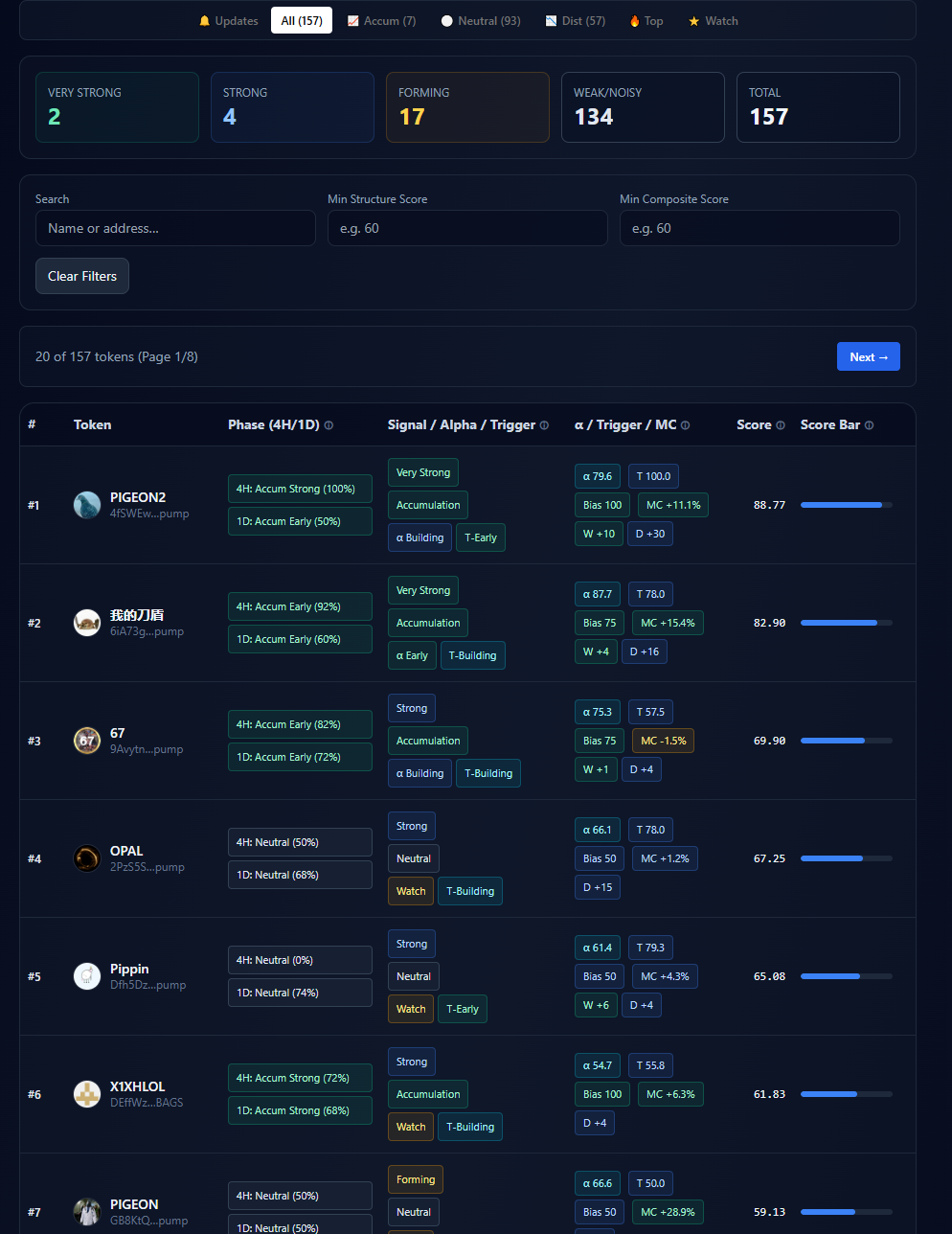Click the 我的刀盾 token avatar
The image size is (952, 1234).
pos(87,623)
